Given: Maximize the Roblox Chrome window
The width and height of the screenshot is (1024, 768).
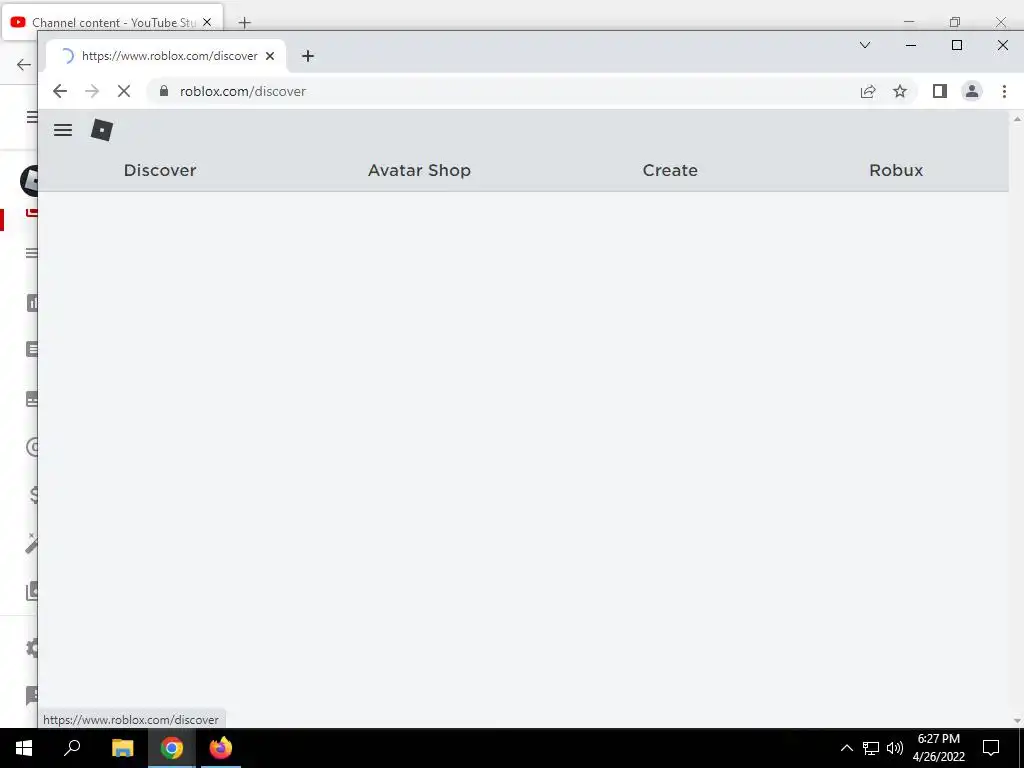Looking at the screenshot, I should tap(957, 45).
